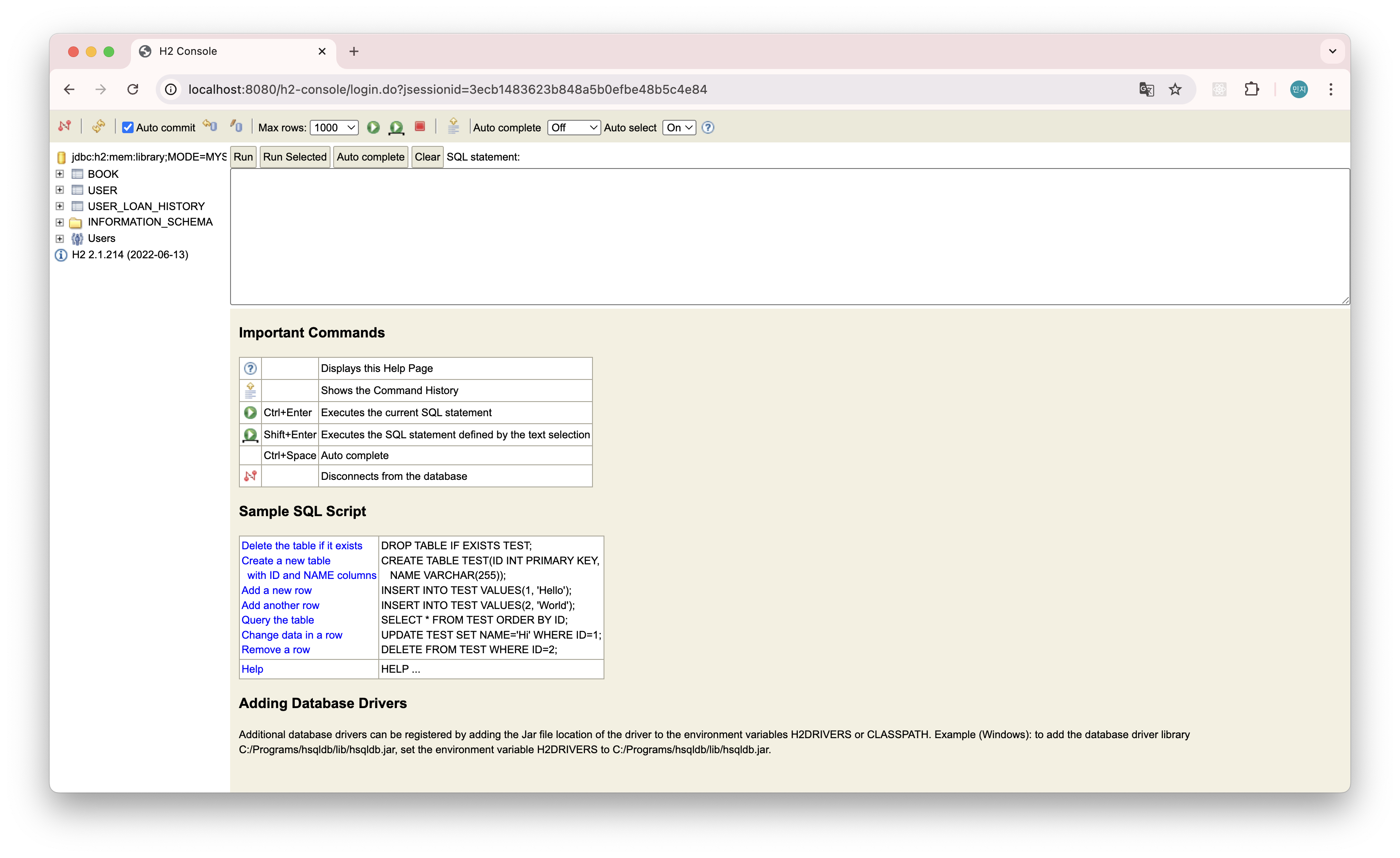
Task: Click the Help icon in Important Commands table
Action: coord(250,368)
